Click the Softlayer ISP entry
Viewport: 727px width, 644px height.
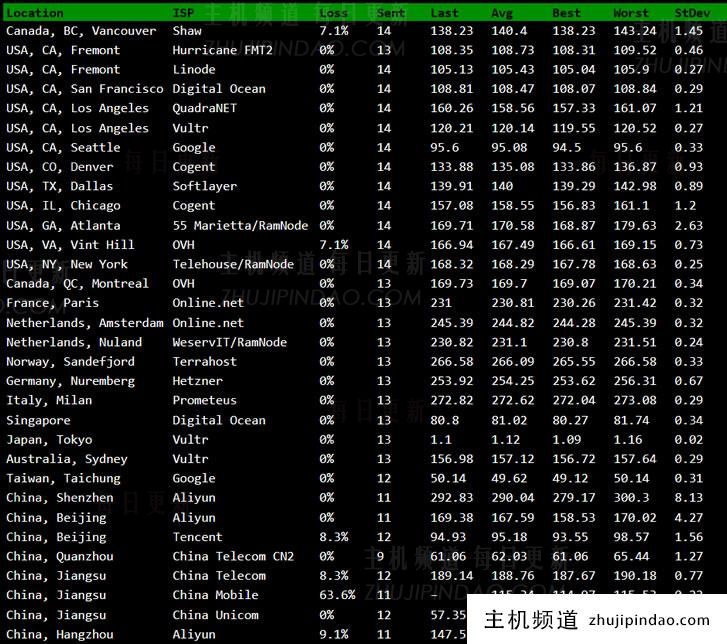coord(204,186)
